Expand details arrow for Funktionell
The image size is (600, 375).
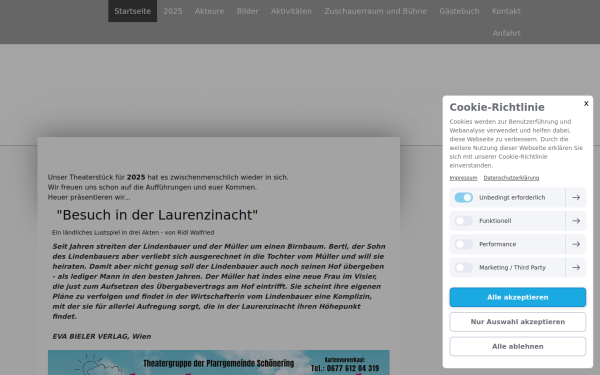pos(576,221)
